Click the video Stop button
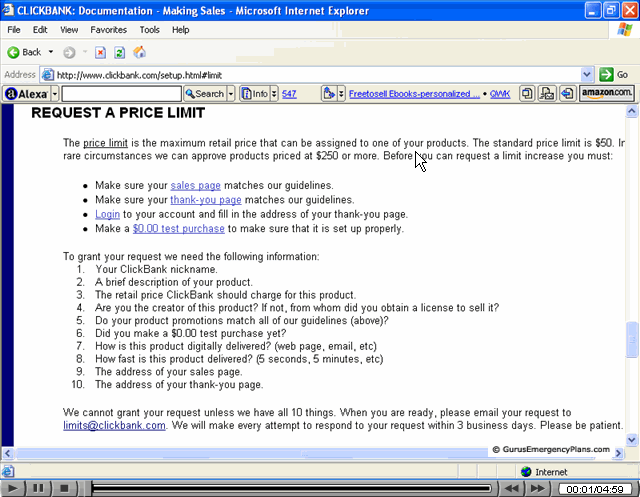This screenshot has width=640, height=497. point(64,488)
